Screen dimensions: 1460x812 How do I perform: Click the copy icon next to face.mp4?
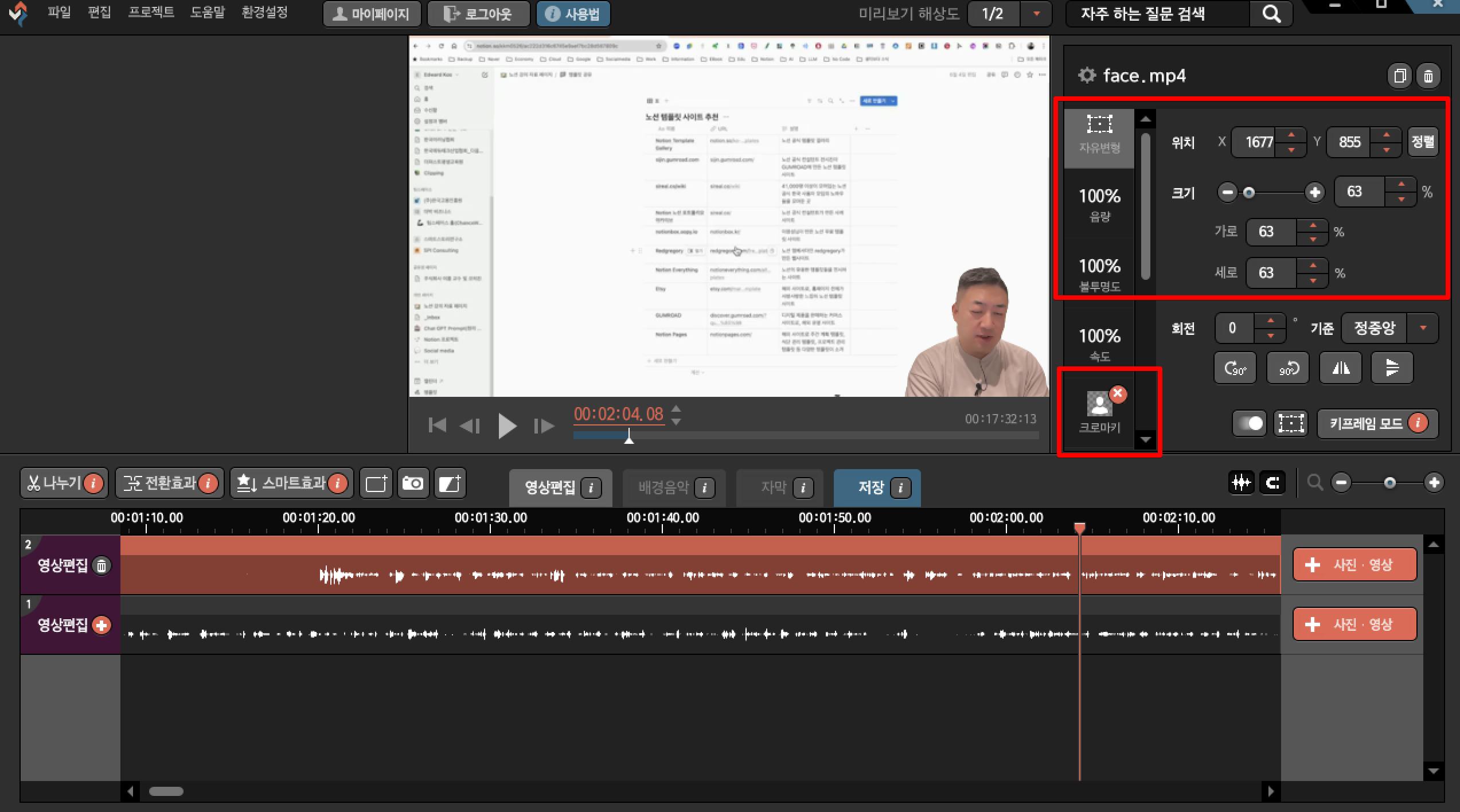click(x=1399, y=76)
